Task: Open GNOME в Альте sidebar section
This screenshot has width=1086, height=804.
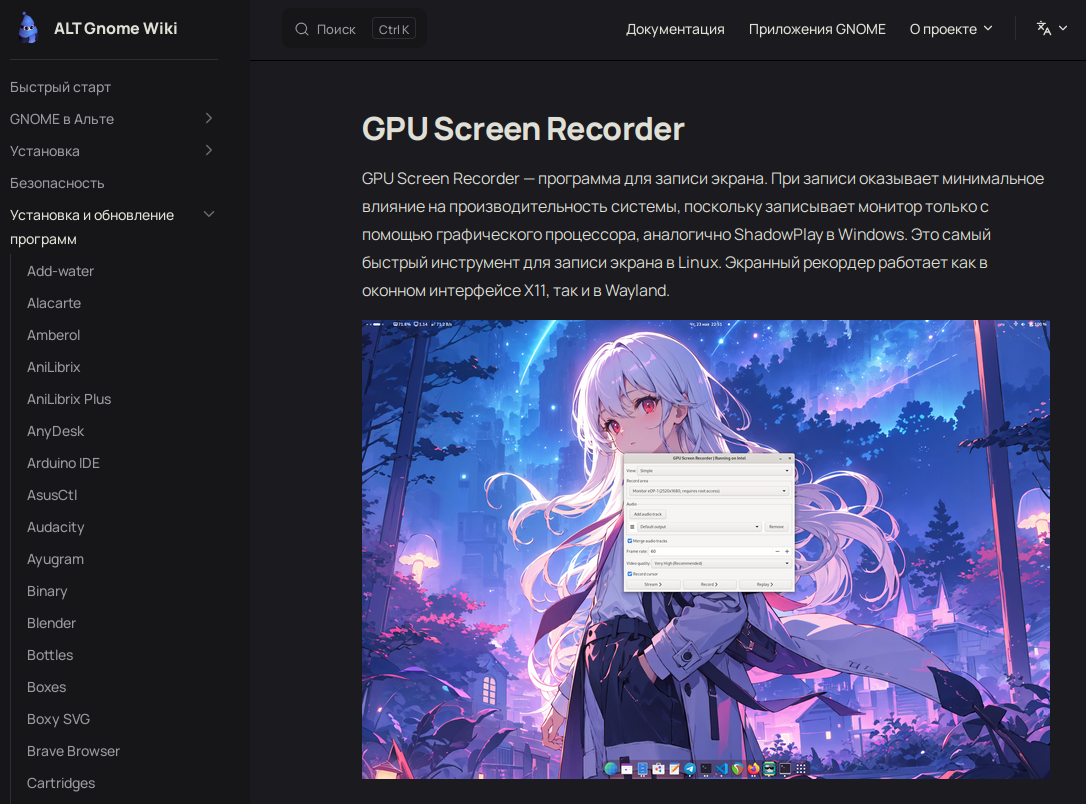Action: pyautogui.click(x=62, y=119)
